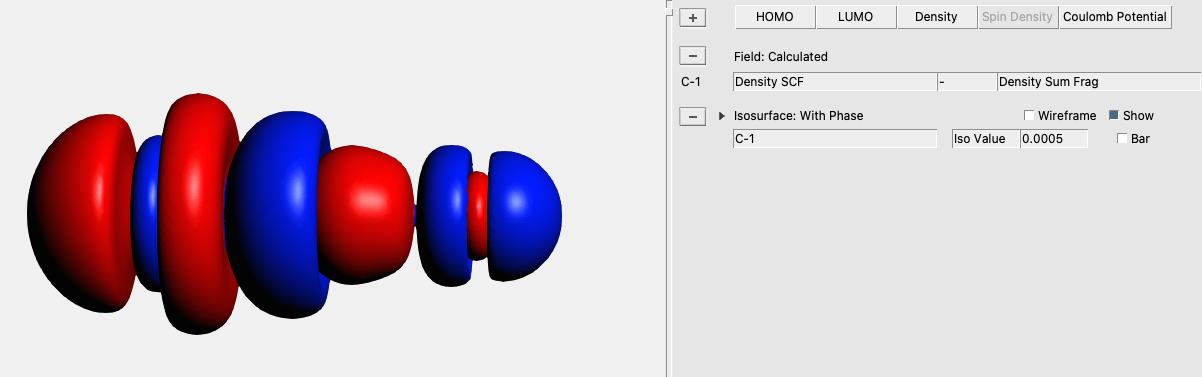The height and width of the screenshot is (377, 1202).
Task: Expand the Isosurface disclosure triangle
Action: point(722,116)
